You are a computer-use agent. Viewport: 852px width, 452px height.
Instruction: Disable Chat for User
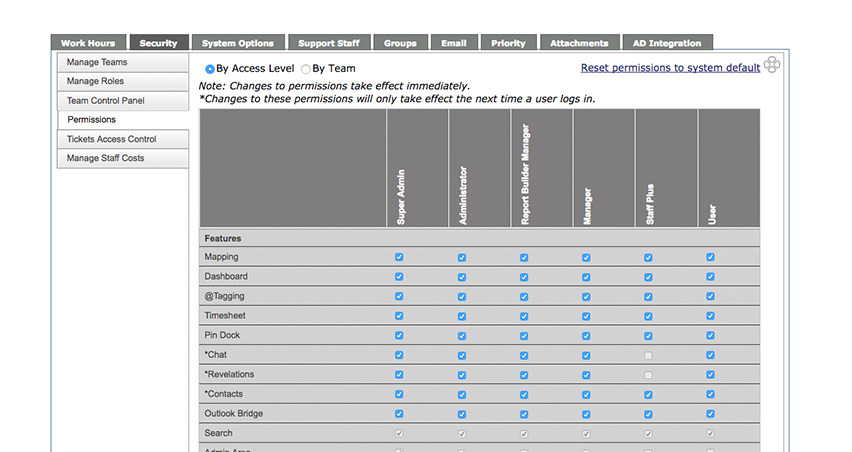711,355
